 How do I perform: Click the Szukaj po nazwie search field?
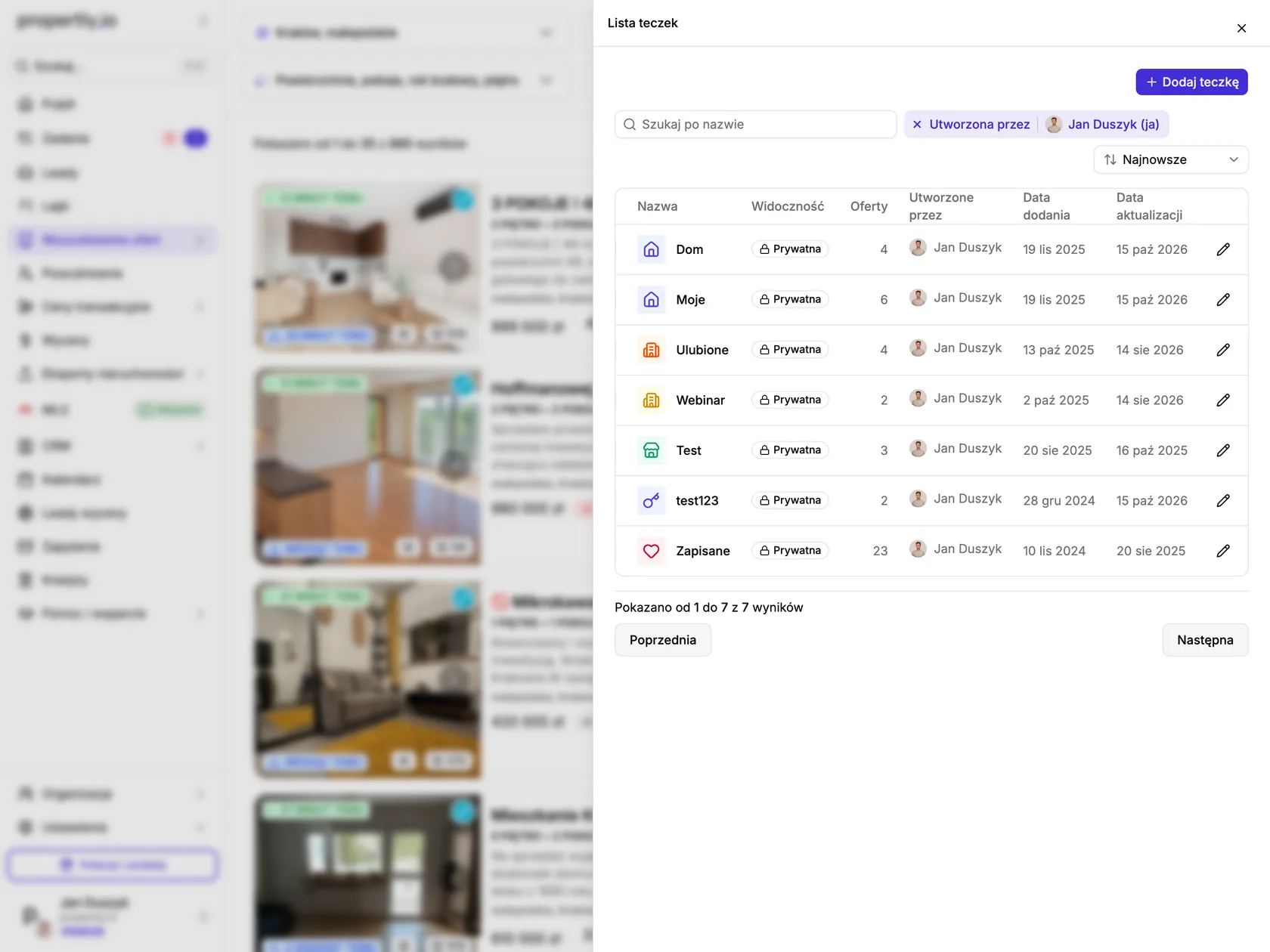point(755,125)
